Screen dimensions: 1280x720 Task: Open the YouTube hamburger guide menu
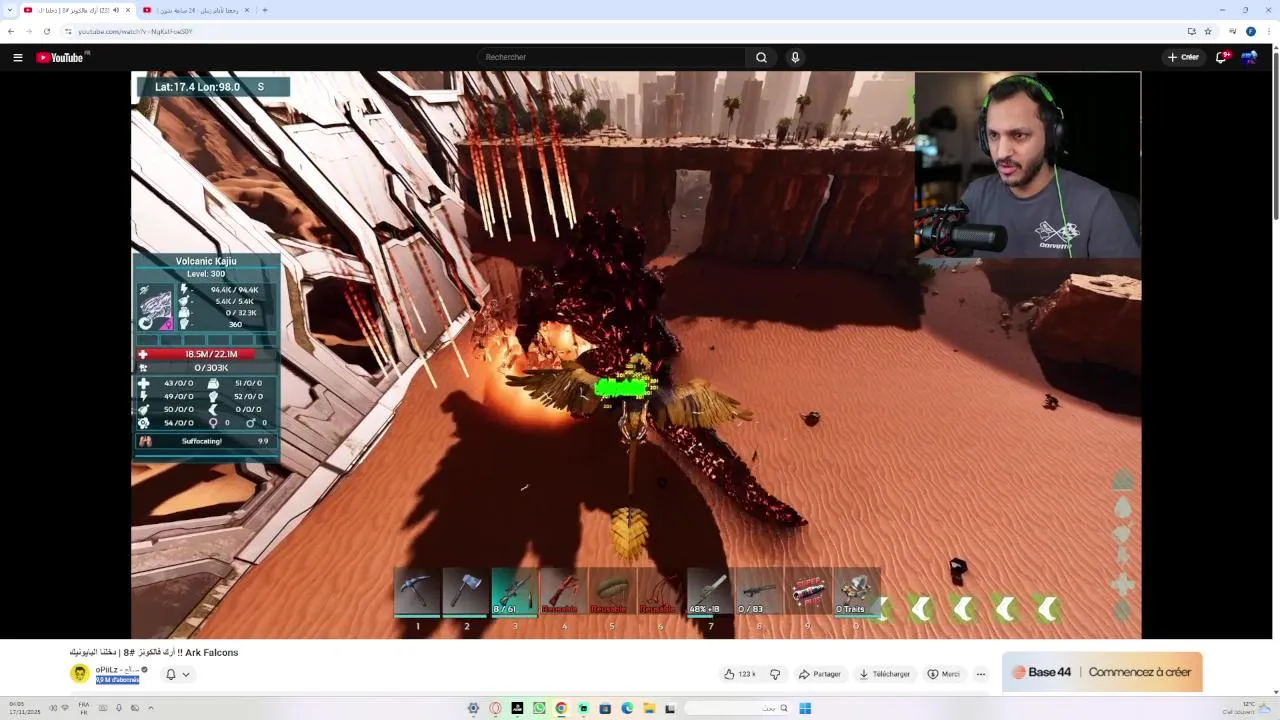coord(17,57)
